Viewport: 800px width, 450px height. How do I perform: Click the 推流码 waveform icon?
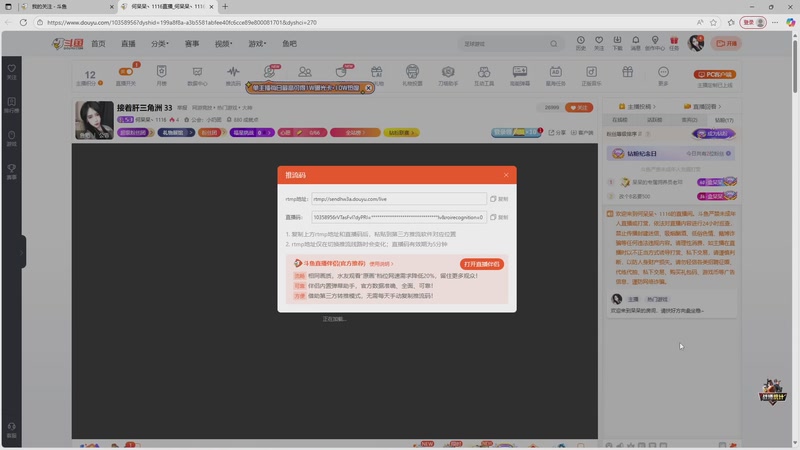tap(233, 76)
